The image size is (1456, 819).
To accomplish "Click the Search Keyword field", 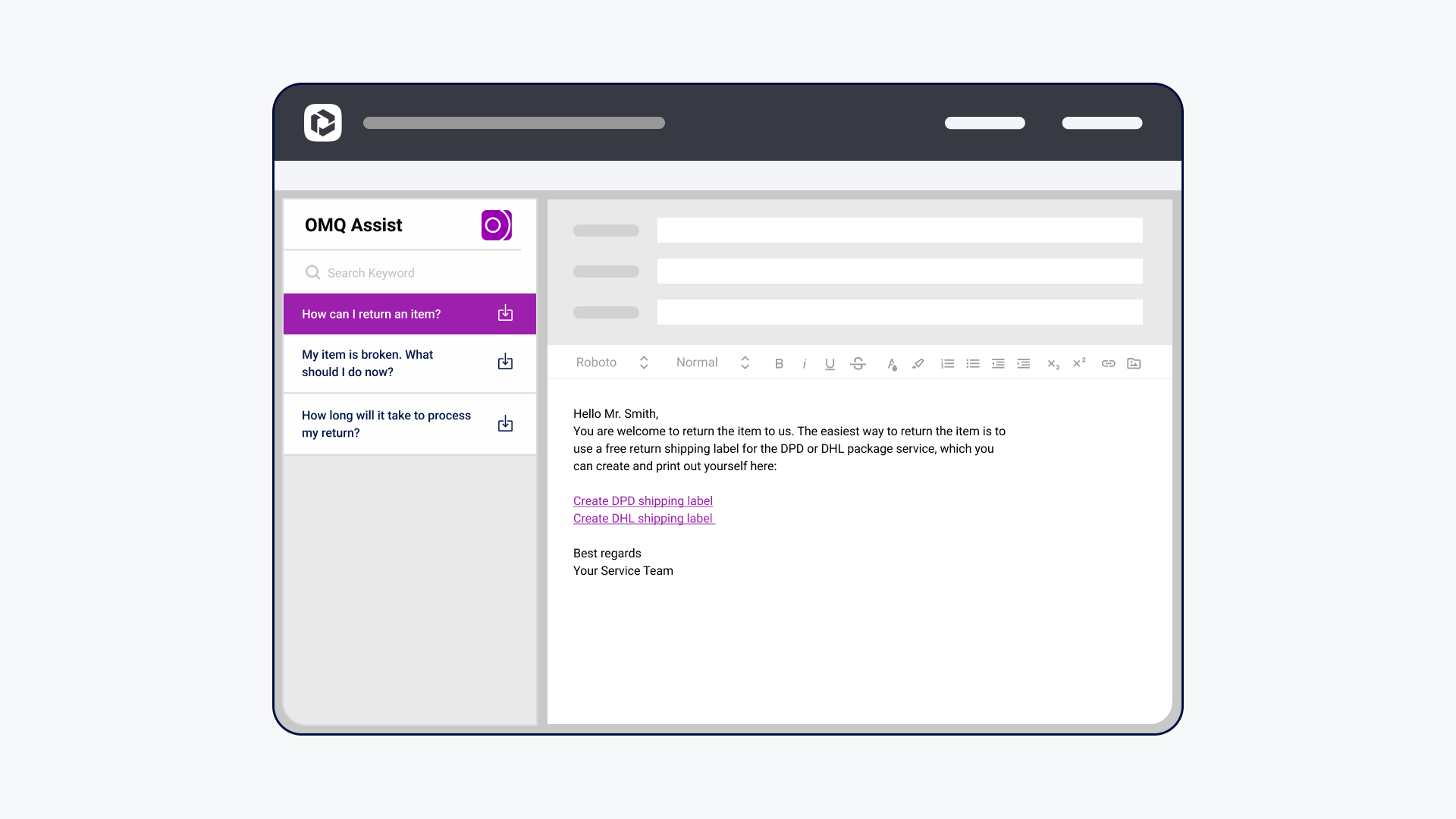I will click(409, 272).
